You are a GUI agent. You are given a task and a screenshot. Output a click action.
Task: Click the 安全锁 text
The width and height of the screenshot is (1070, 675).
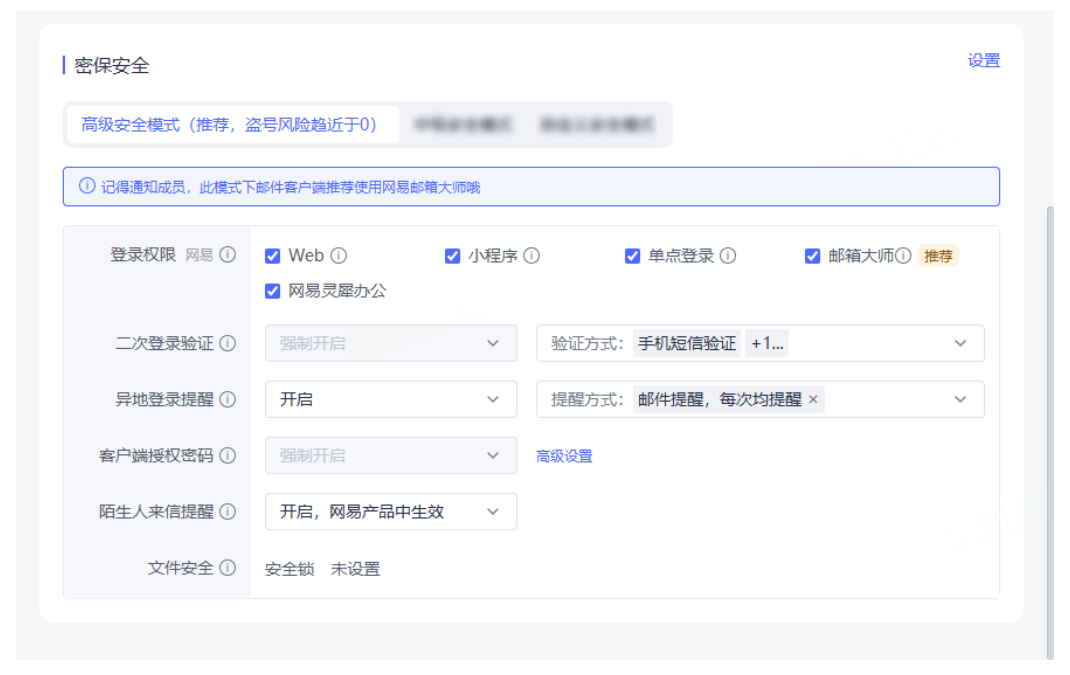click(x=289, y=569)
